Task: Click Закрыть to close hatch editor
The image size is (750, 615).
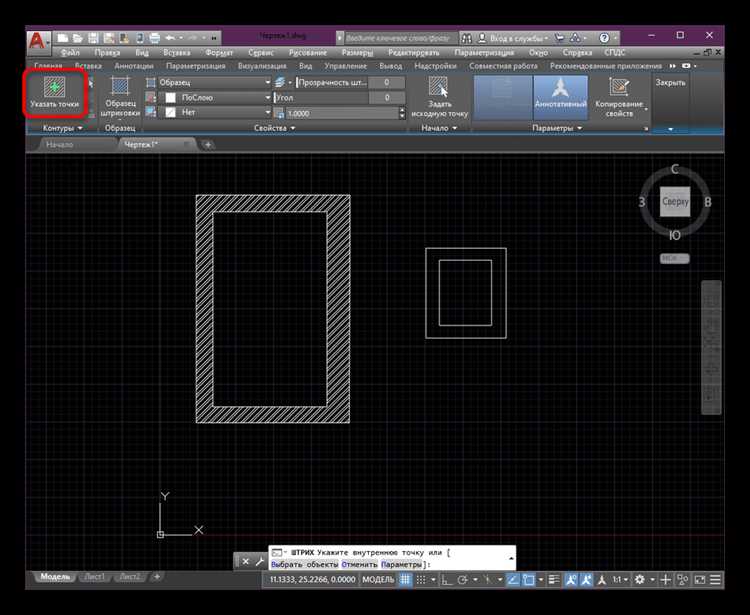Action: click(x=670, y=82)
